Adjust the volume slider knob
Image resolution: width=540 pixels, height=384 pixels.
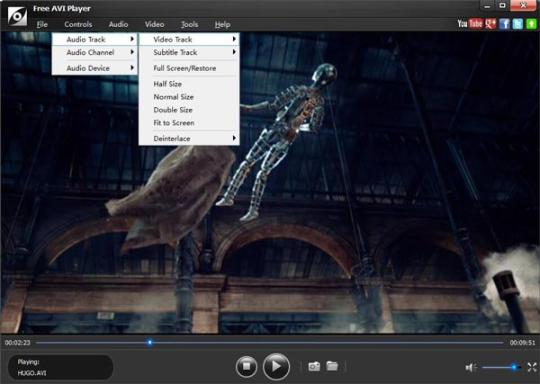(514, 367)
